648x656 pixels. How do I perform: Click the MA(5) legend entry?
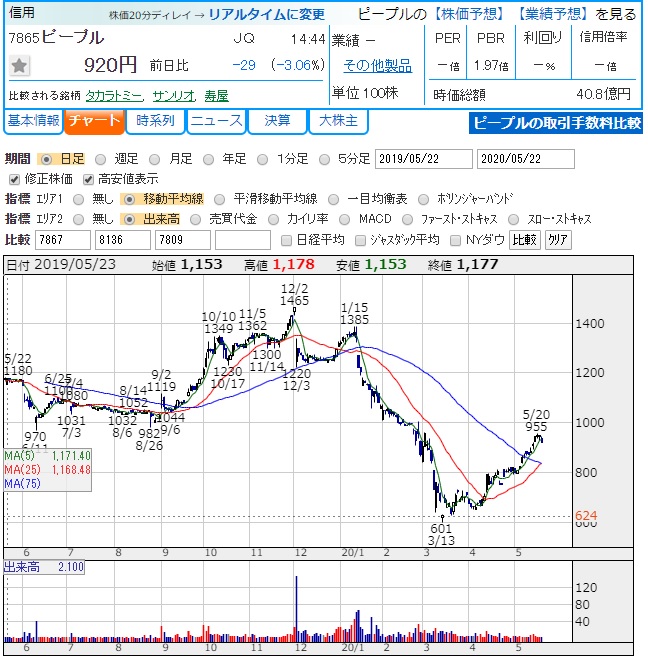click(47, 456)
